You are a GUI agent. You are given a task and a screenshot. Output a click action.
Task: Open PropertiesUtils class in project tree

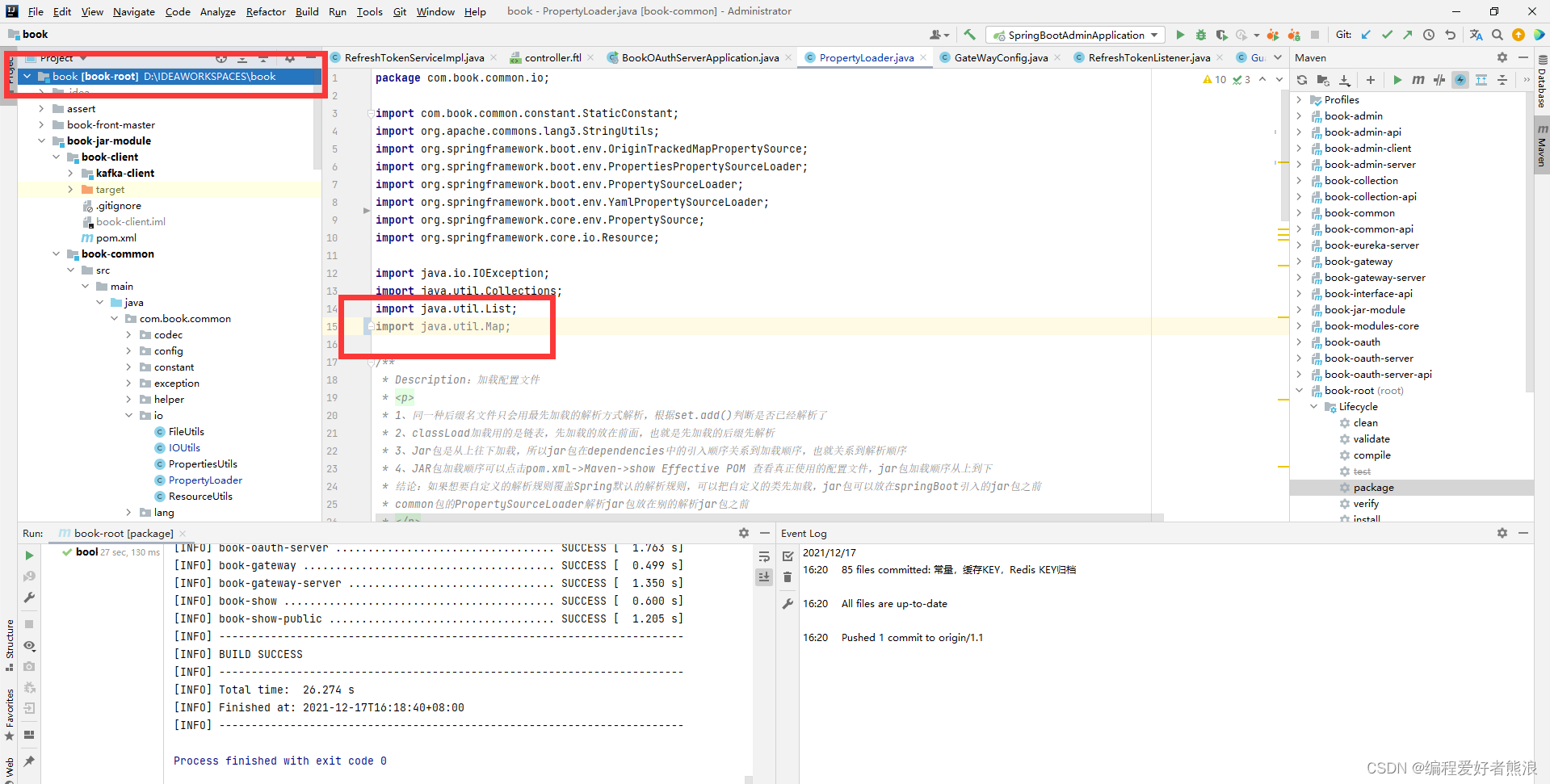click(x=203, y=463)
